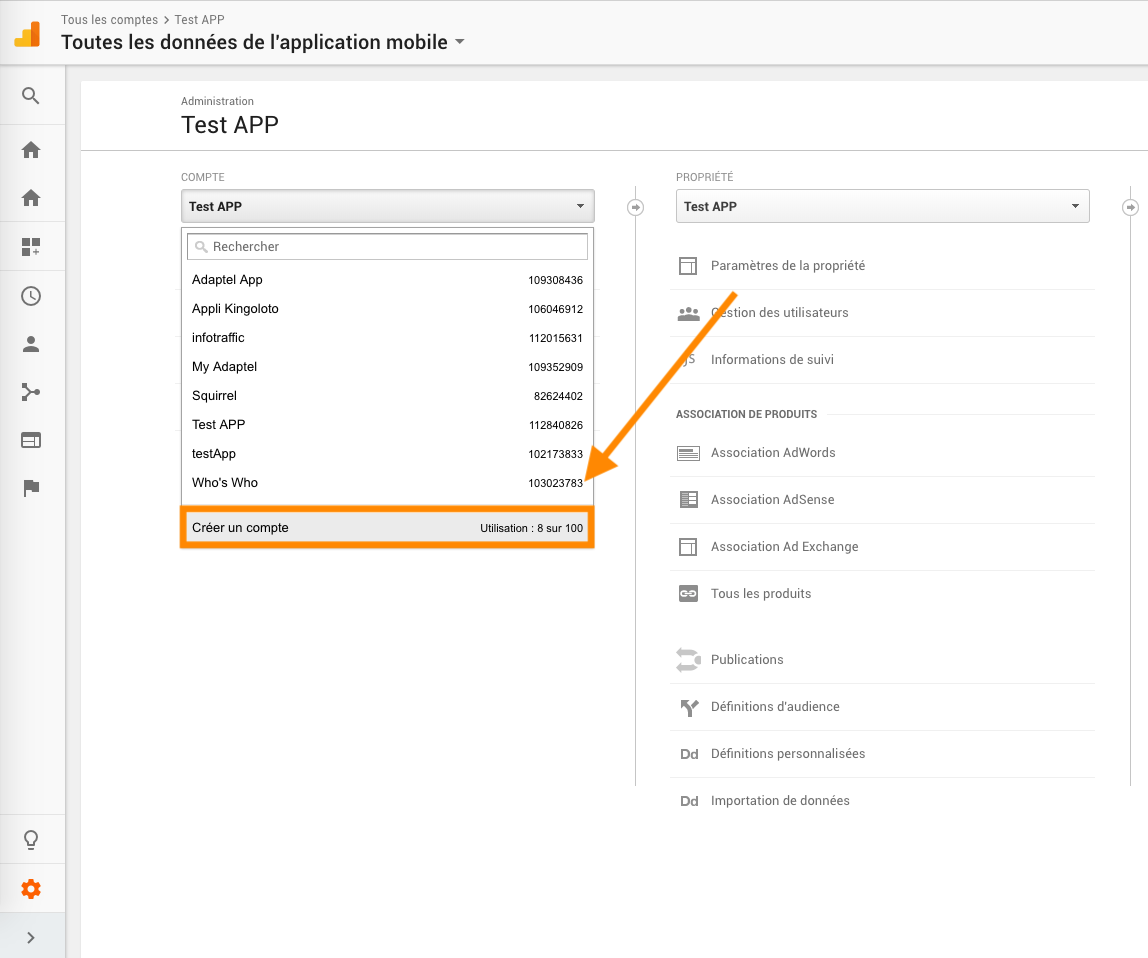Open the Customization dashboards icon in sidebar
Screen dimensions: 1148x958
(x=31, y=247)
